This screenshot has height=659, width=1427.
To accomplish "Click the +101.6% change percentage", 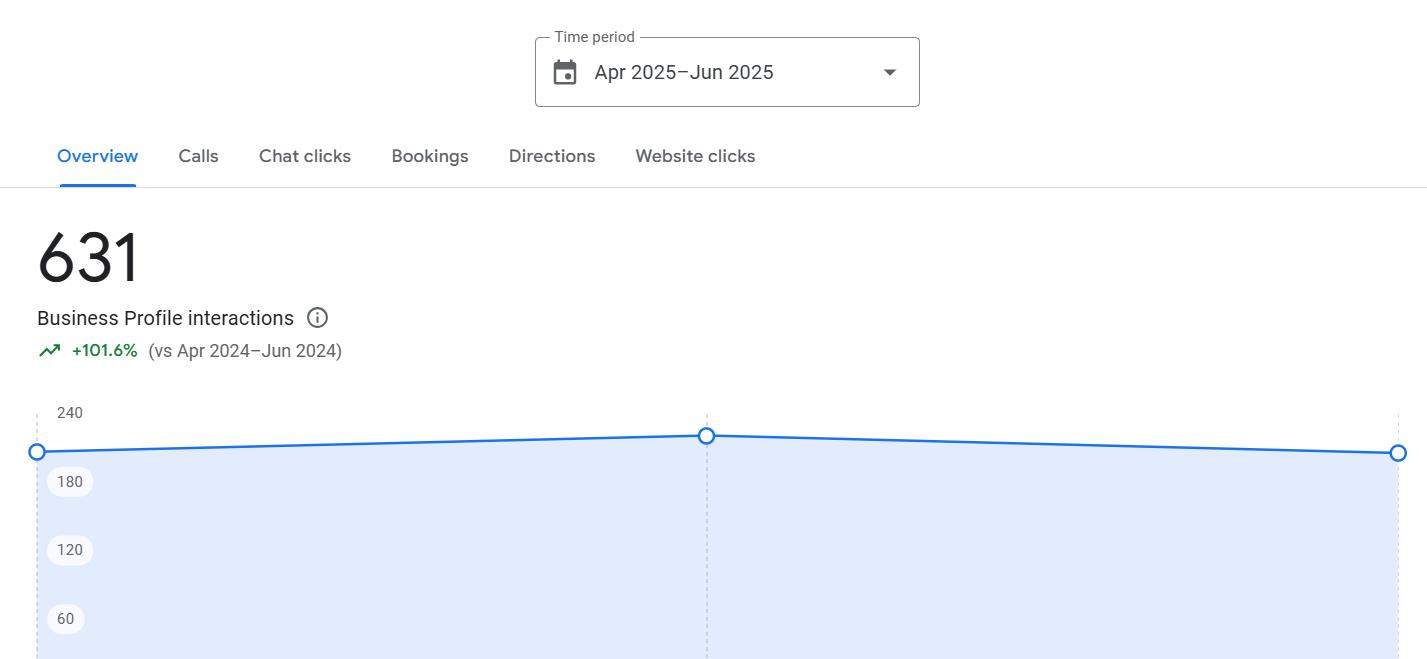I will tap(104, 351).
